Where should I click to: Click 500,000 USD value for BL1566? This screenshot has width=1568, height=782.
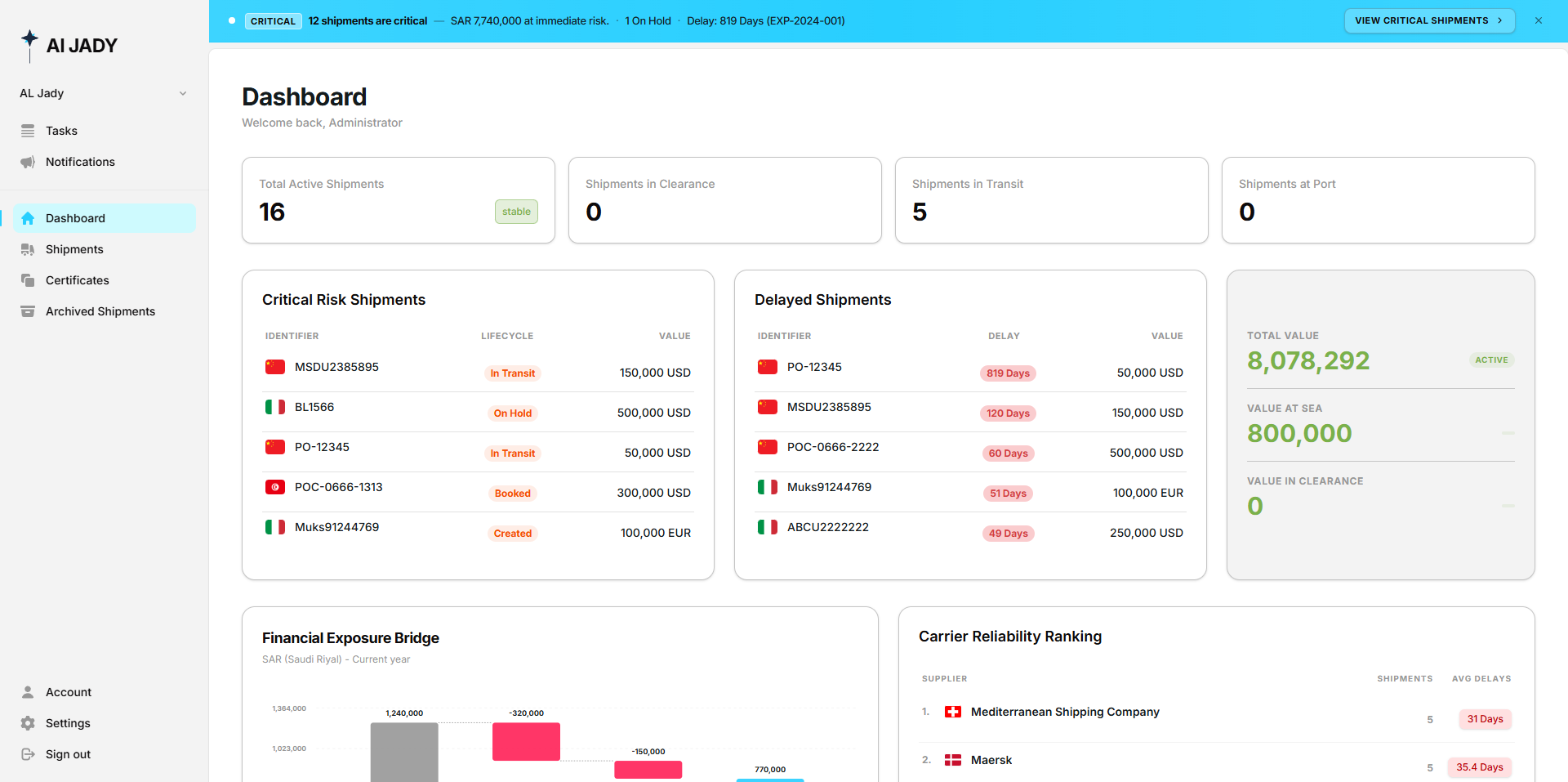654,413
